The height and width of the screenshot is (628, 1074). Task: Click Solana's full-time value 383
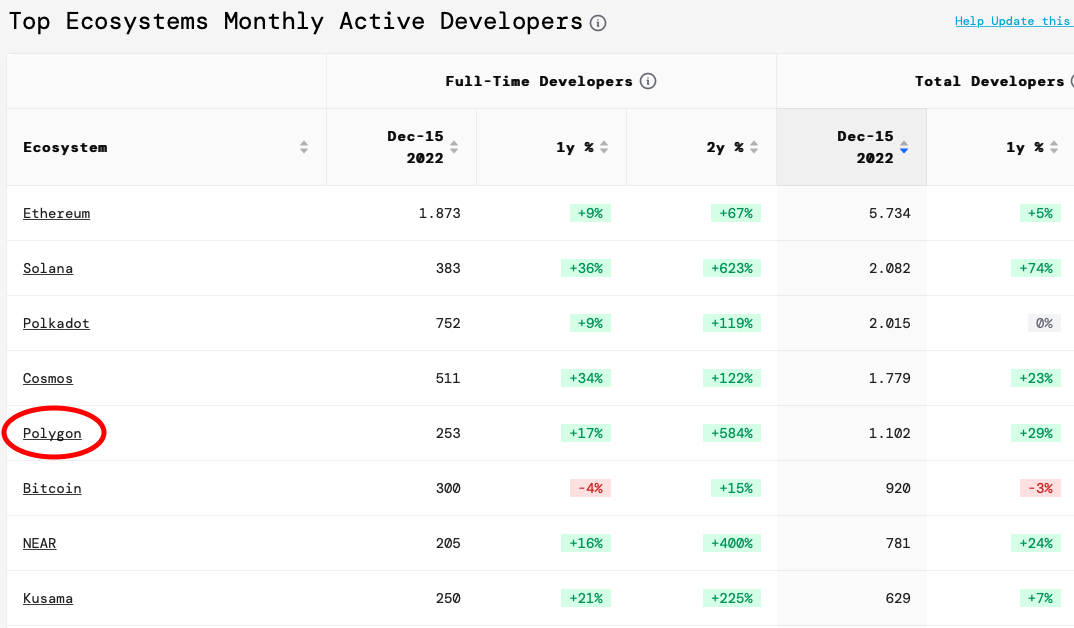click(448, 268)
